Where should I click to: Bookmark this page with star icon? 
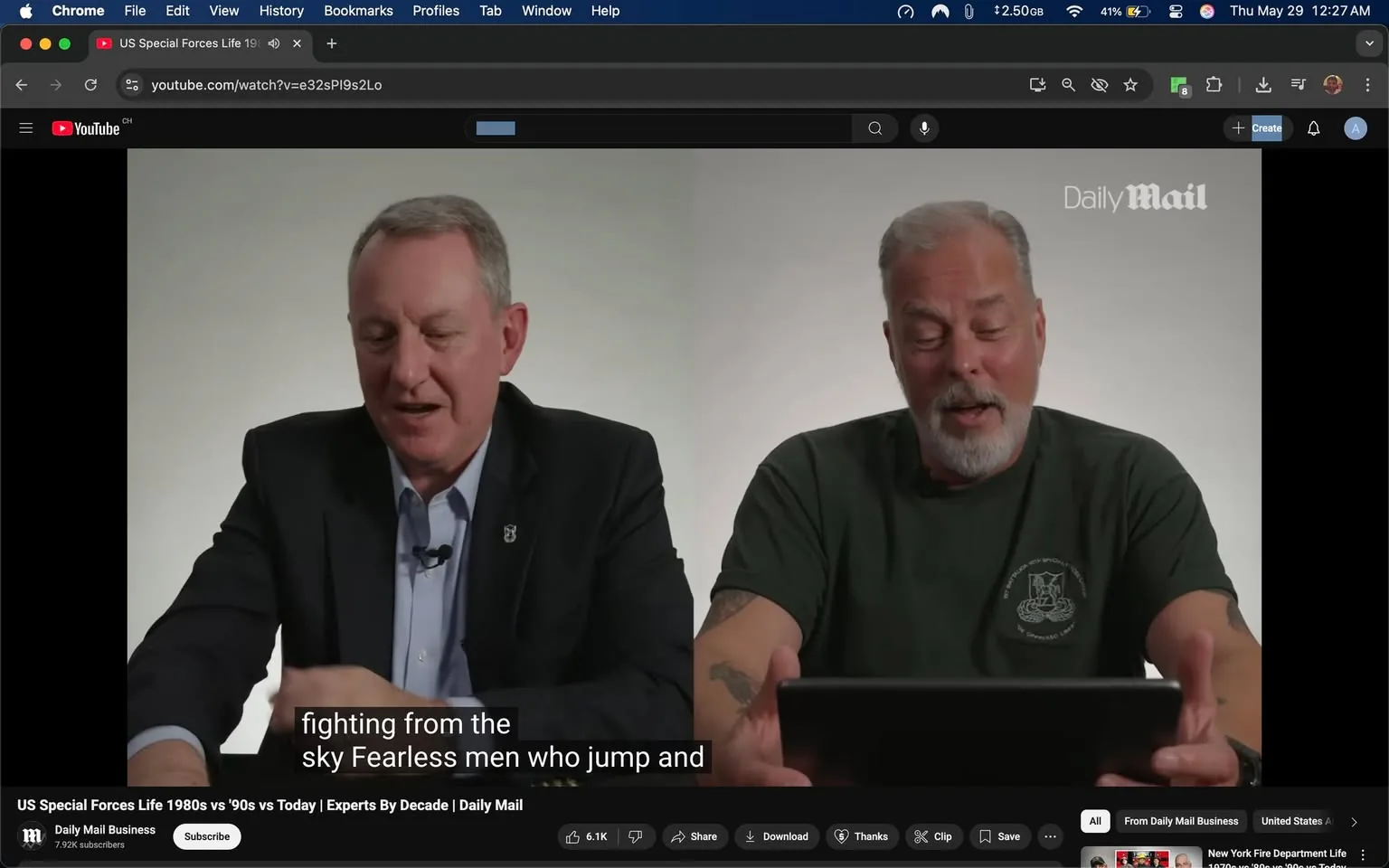pos(1130,85)
